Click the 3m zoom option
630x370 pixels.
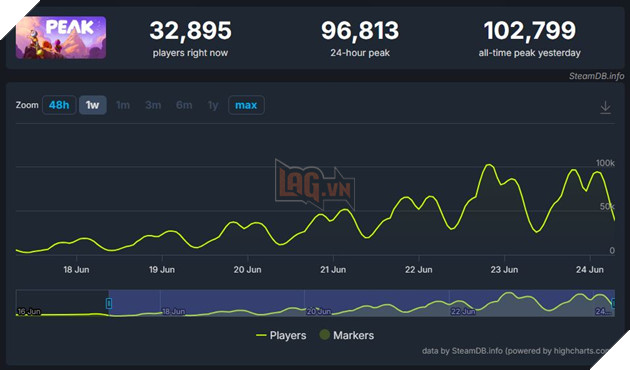(153, 105)
